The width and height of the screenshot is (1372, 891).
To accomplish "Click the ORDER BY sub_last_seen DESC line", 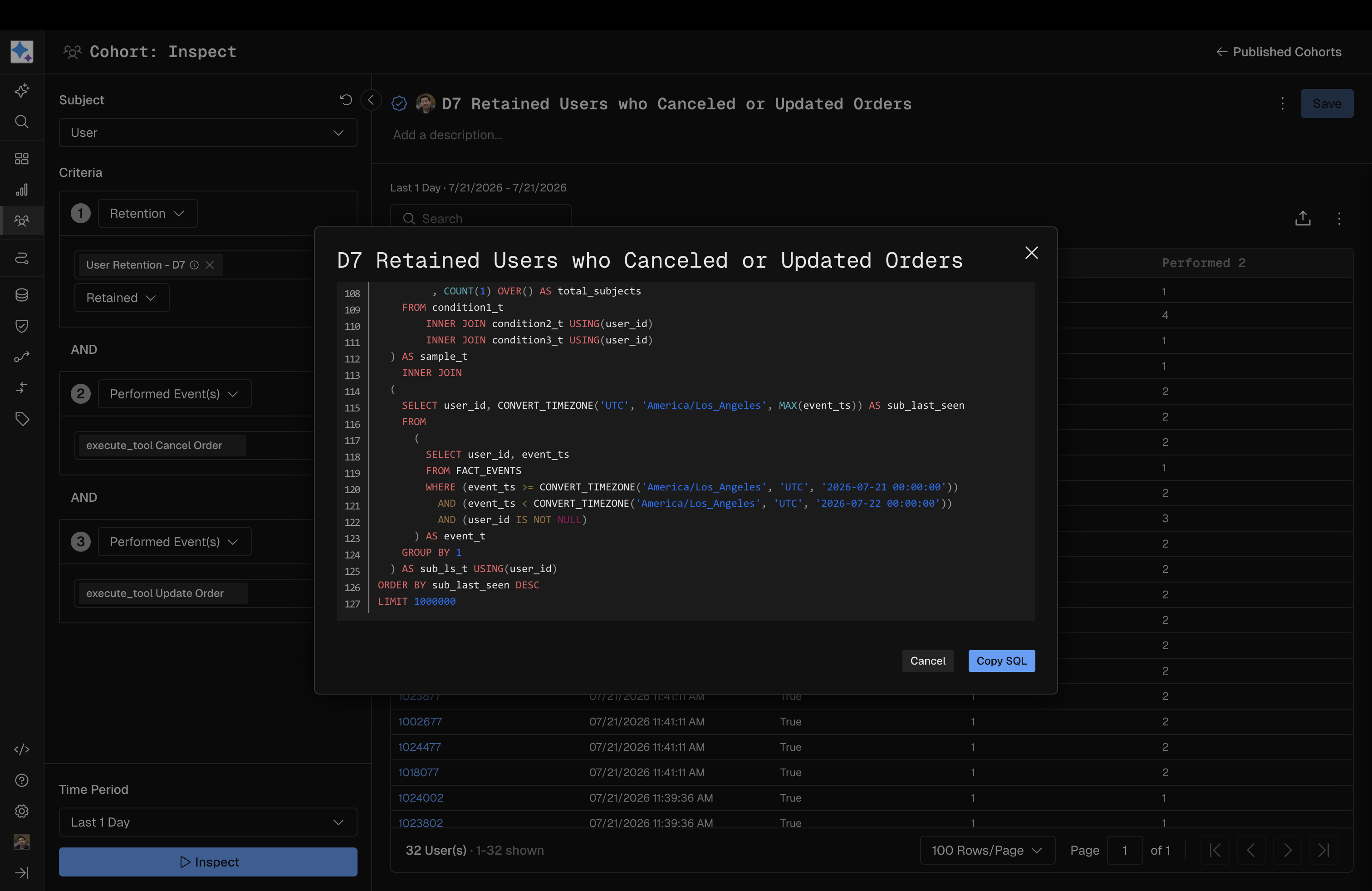I will coord(458,585).
